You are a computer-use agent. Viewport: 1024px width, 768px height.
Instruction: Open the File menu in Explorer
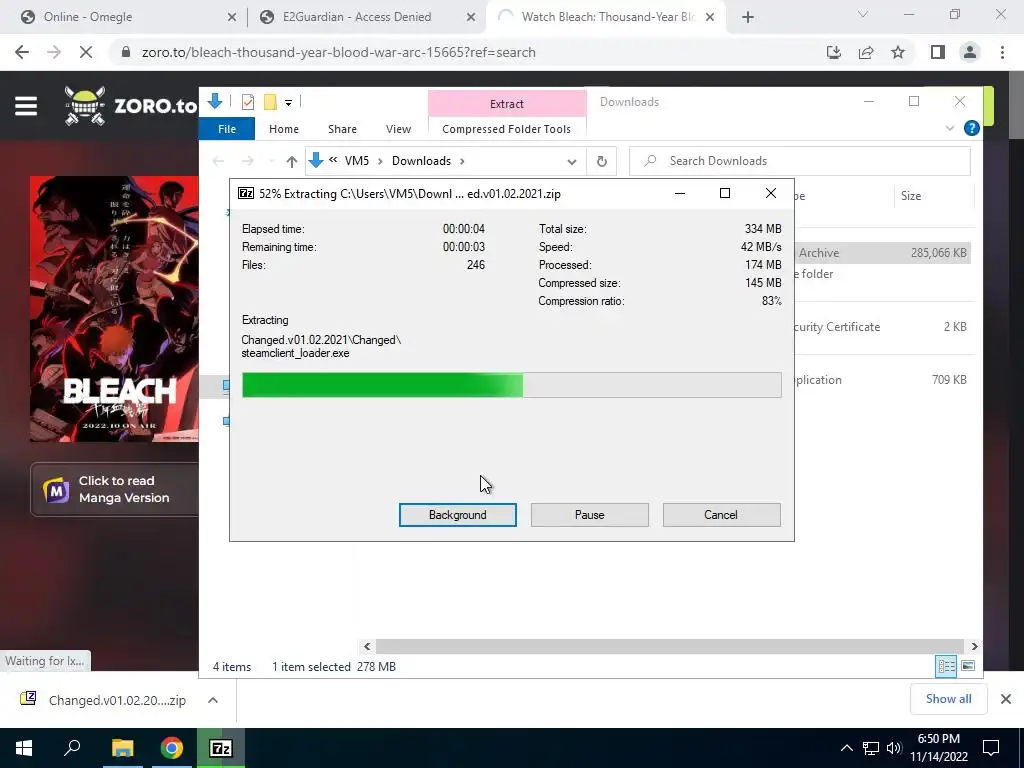click(227, 129)
